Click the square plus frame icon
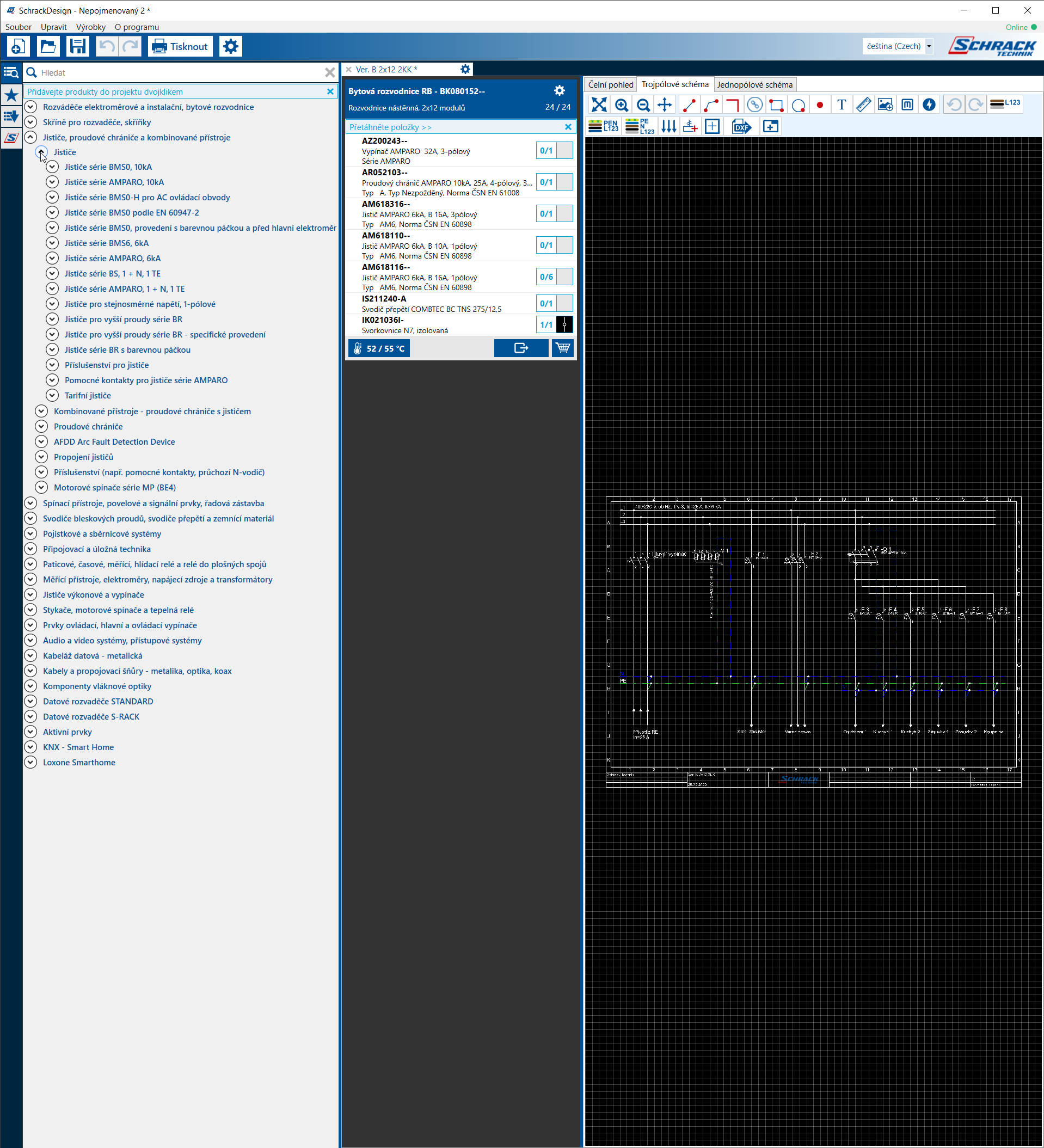The image size is (1044, 1148). pos(712,126)
